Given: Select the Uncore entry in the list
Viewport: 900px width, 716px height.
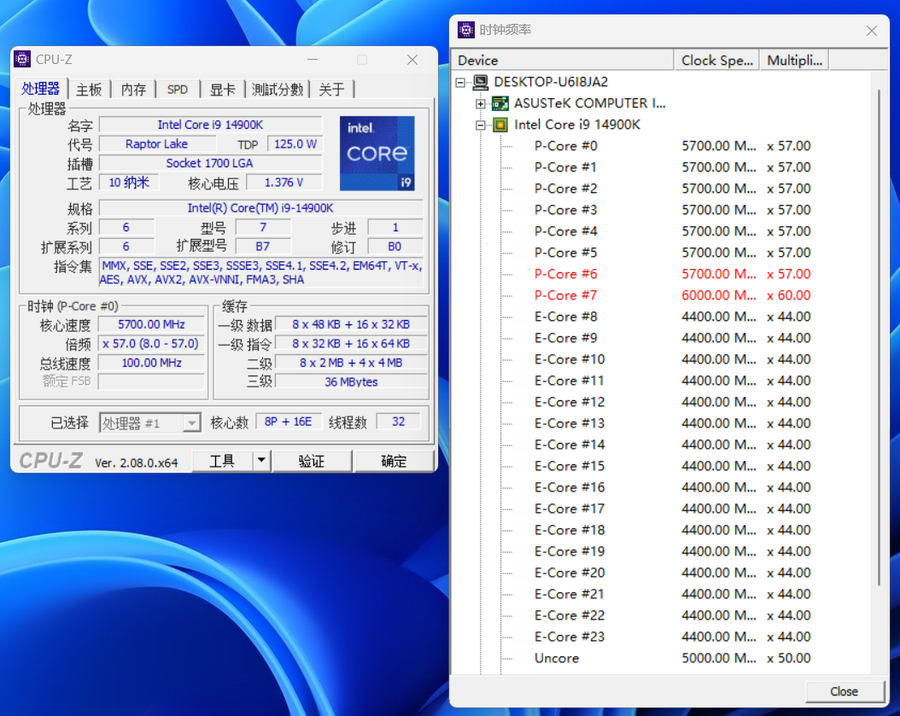Looking at the screenshot, I should [557, 658].
